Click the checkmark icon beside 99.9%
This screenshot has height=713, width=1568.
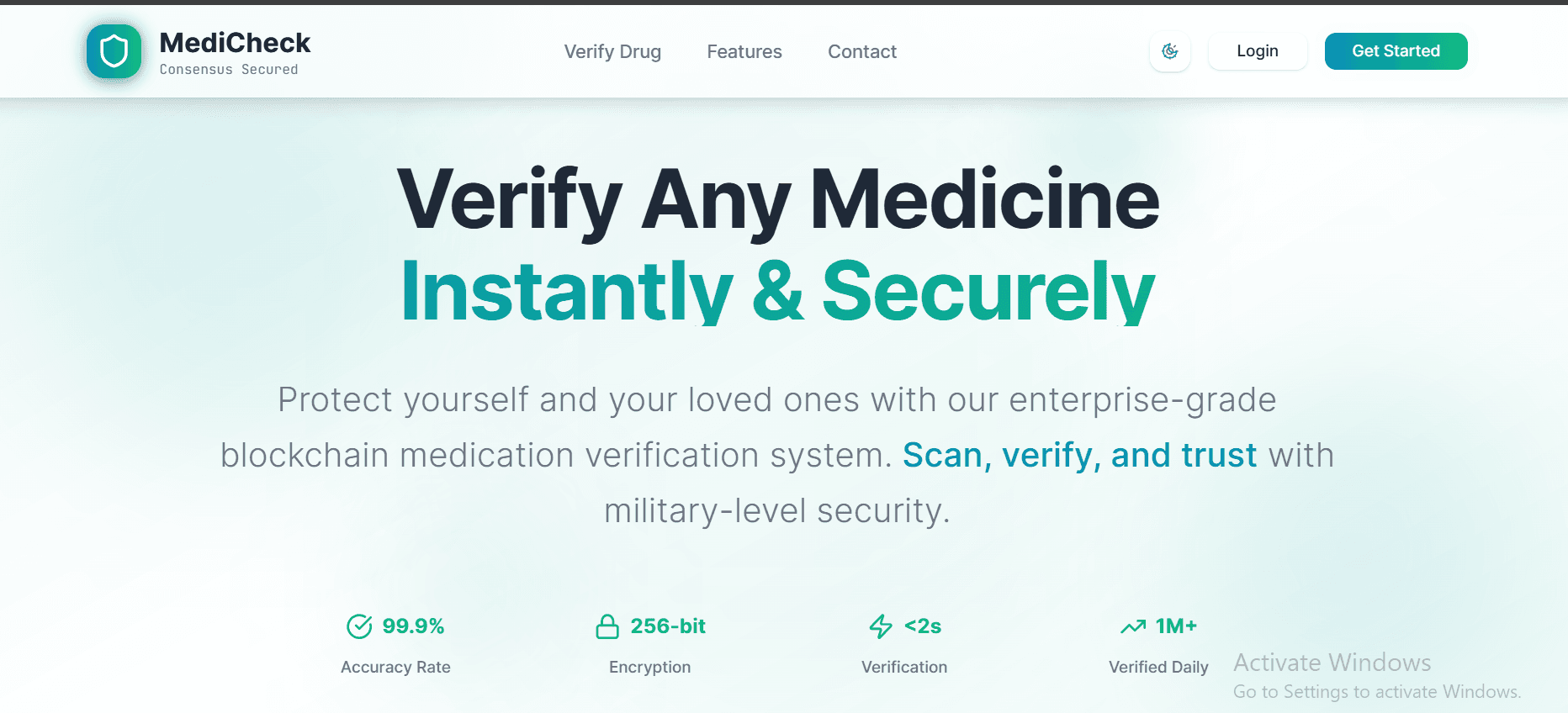click(358, 626)
